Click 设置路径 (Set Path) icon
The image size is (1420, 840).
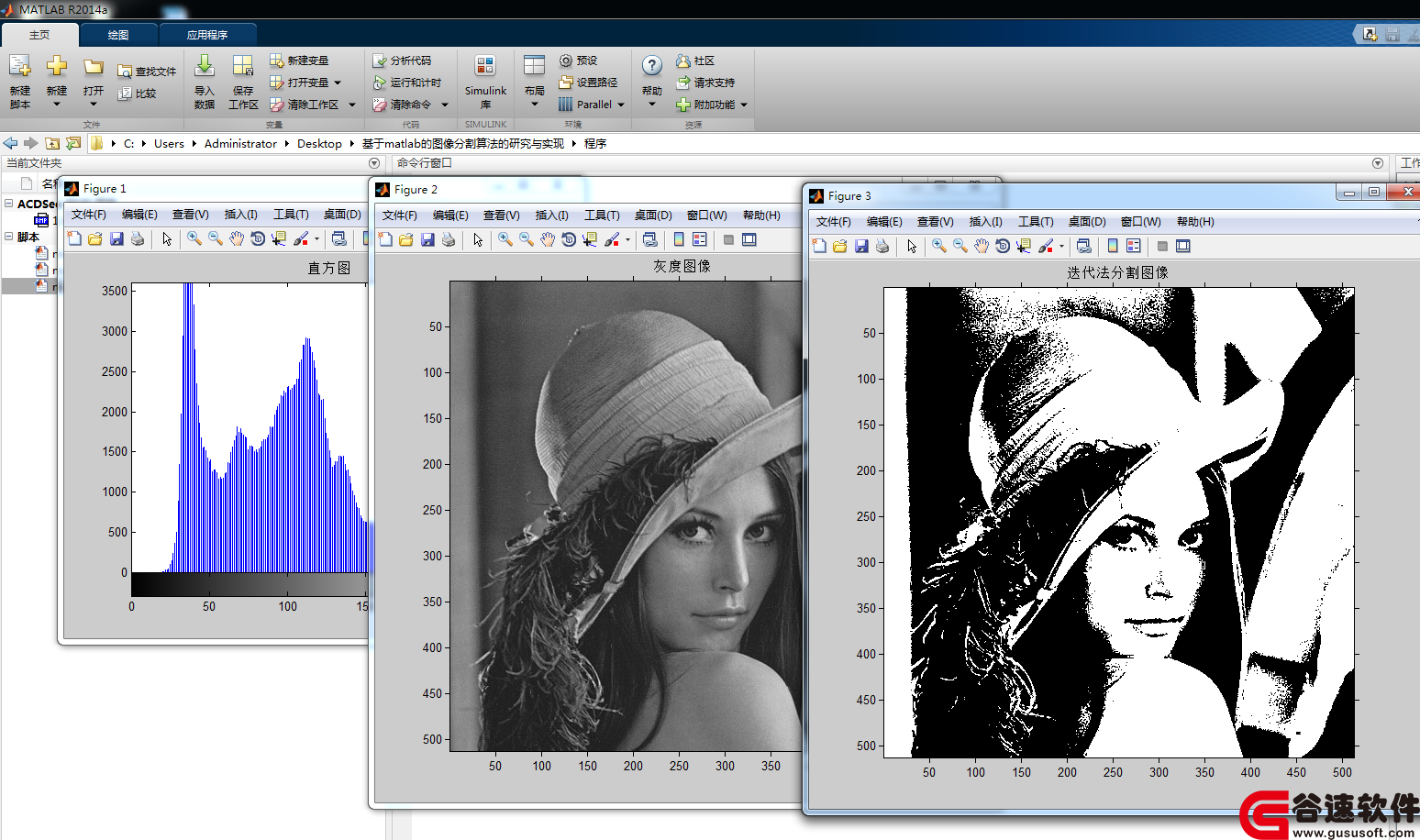pyautogui.click(x=566, y=83)
